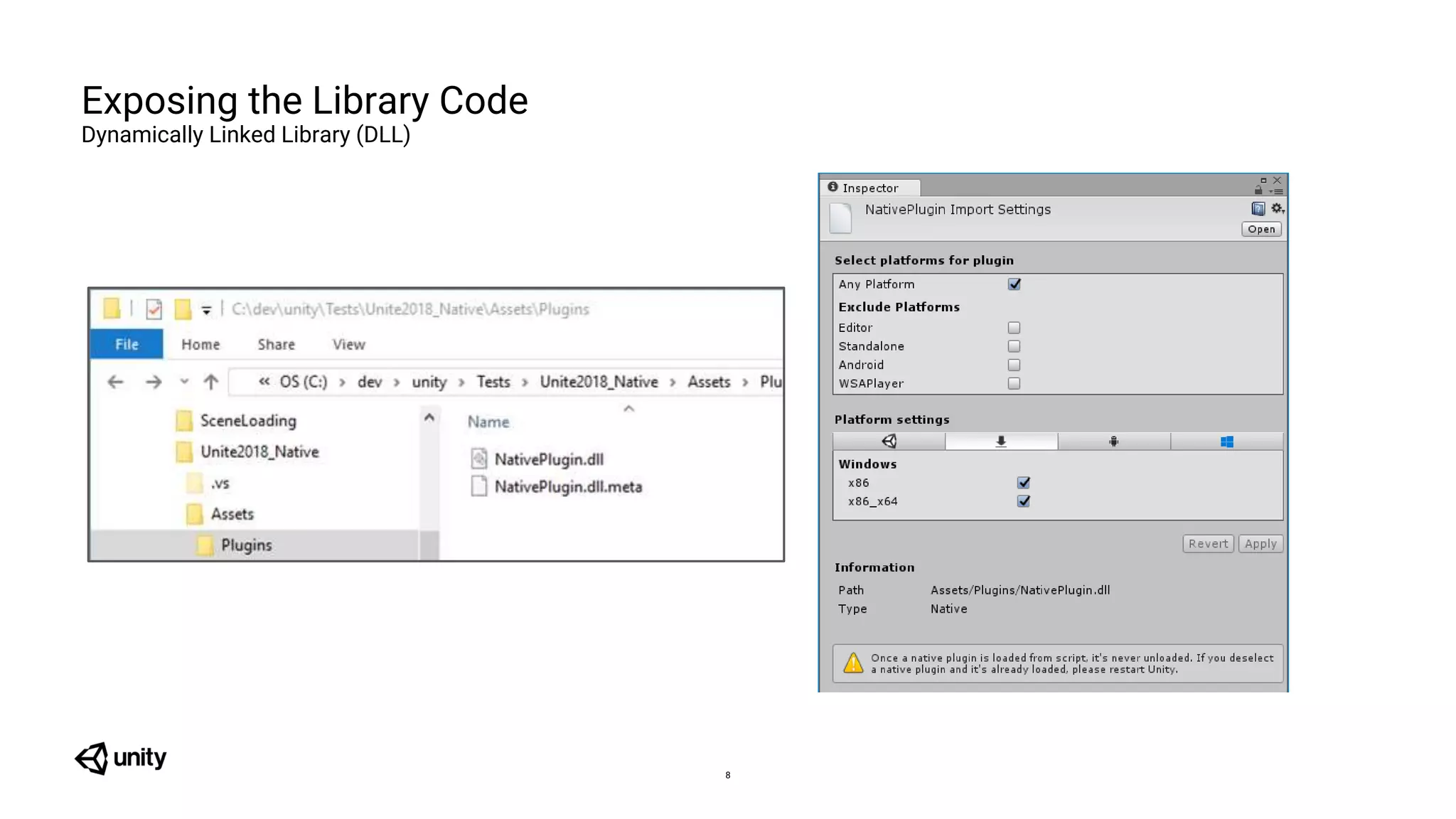Click the .vs folder icon
1456x819 pixels.
point(194,483)
